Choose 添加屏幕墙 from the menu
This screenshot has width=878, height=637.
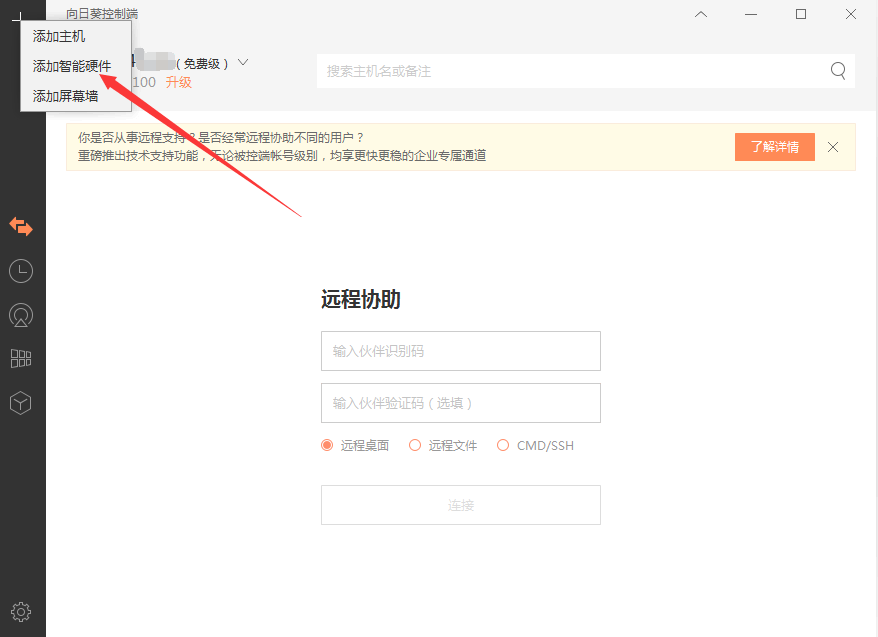[x=76, y=96]
